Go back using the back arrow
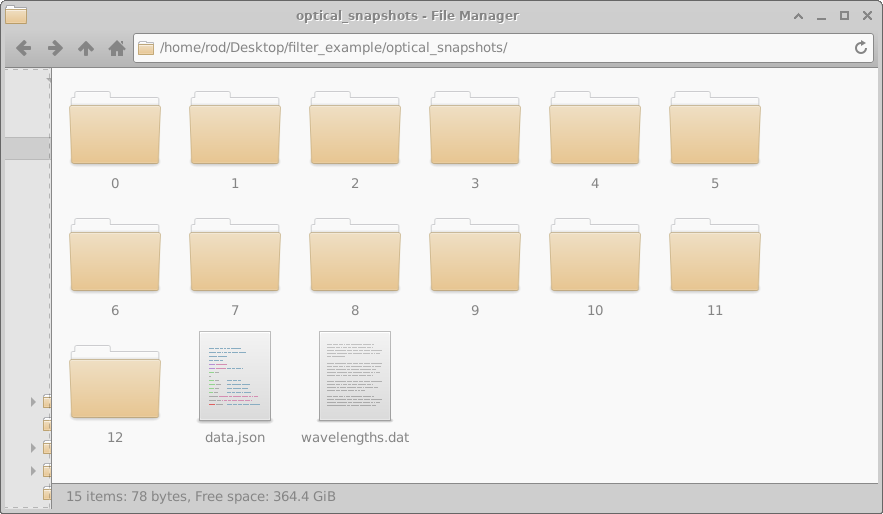The height and width of the screenshot is (514, 883). point(24,48)
